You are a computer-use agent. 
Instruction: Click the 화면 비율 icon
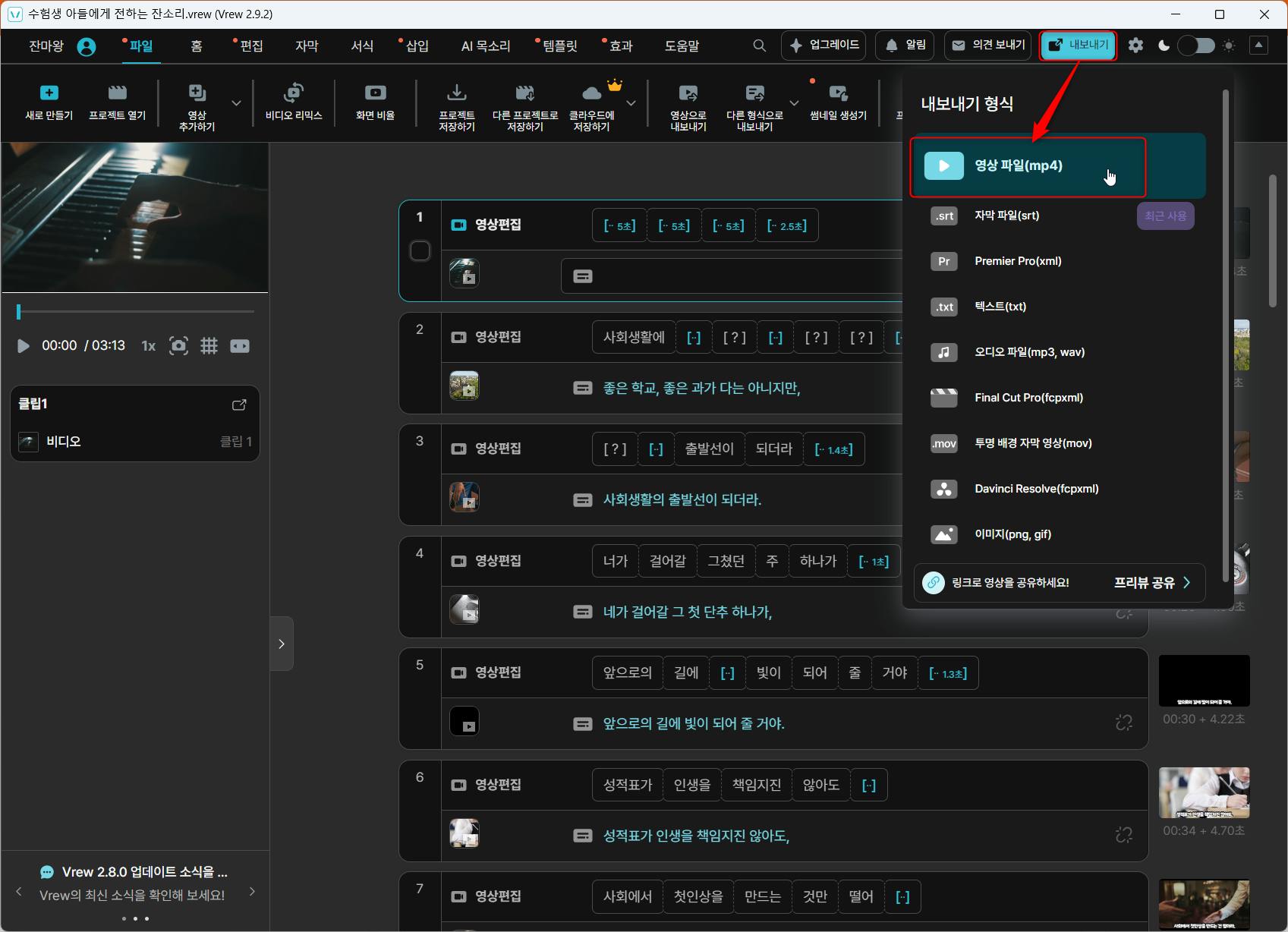pos(376,93)
